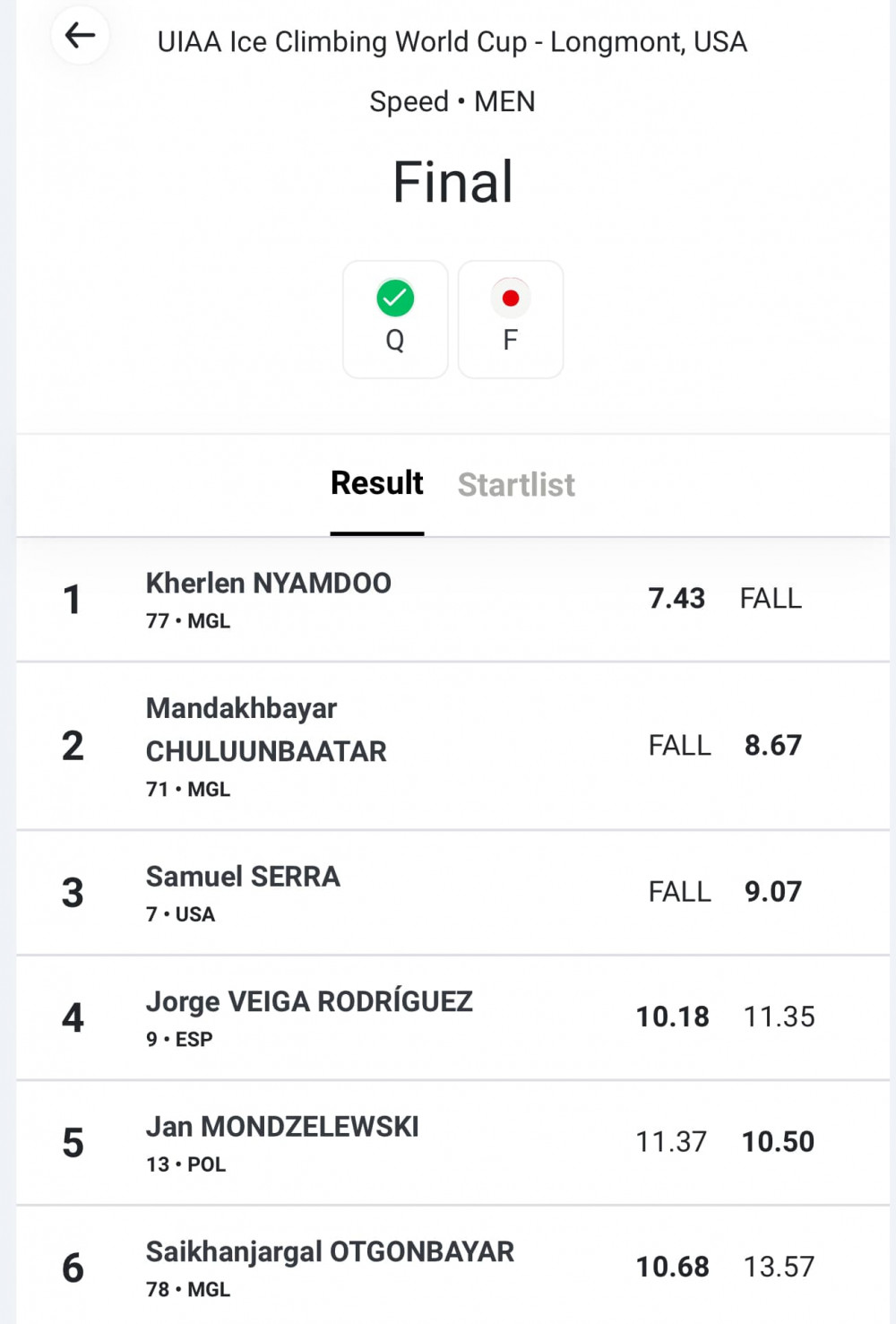Click the 8.67 time for second place
This screenshot has width=896, height=1324.
(773, 745)
